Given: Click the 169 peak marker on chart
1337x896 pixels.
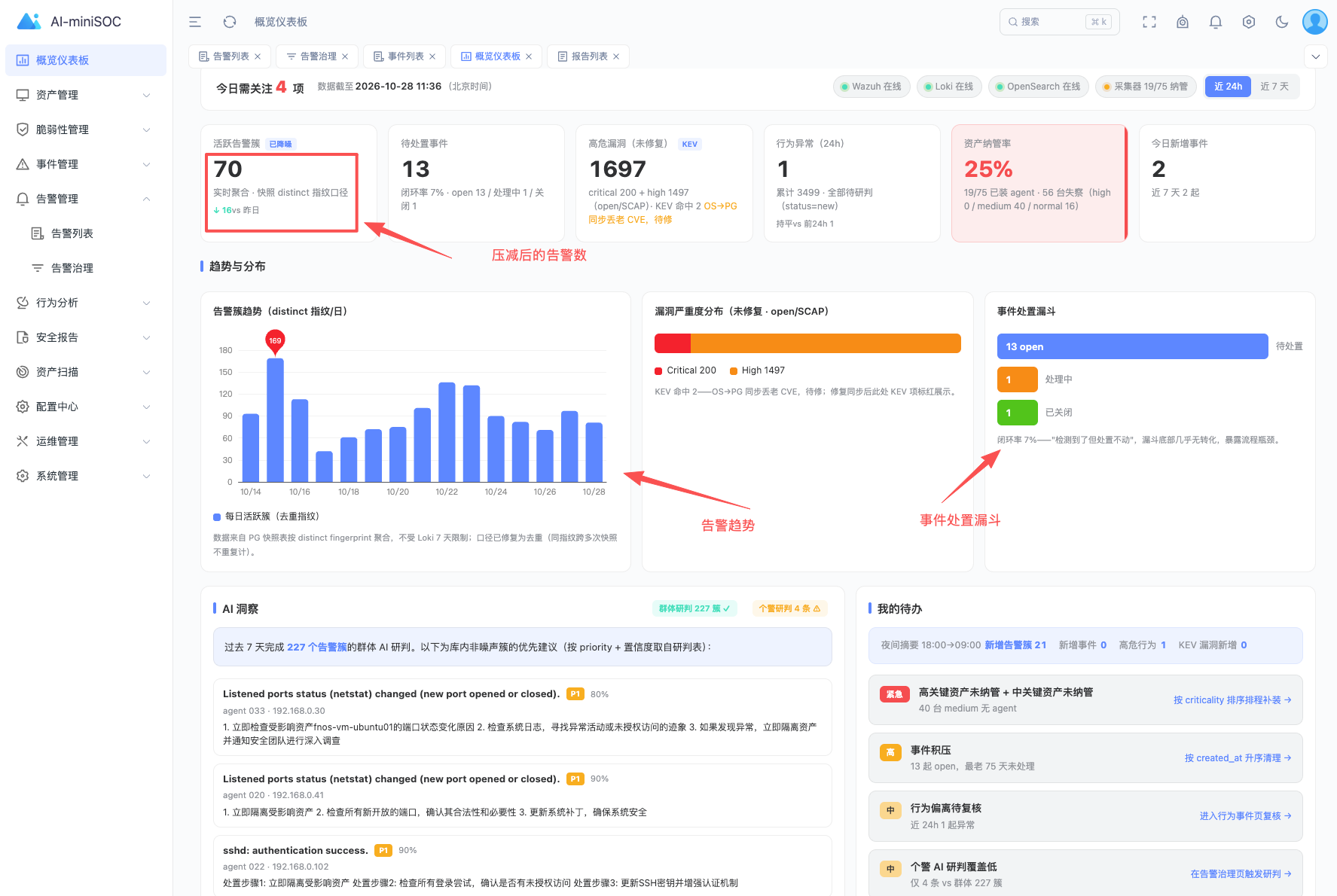Looking at the screenshot, I should pyautogui.click(x=275, y=340).
